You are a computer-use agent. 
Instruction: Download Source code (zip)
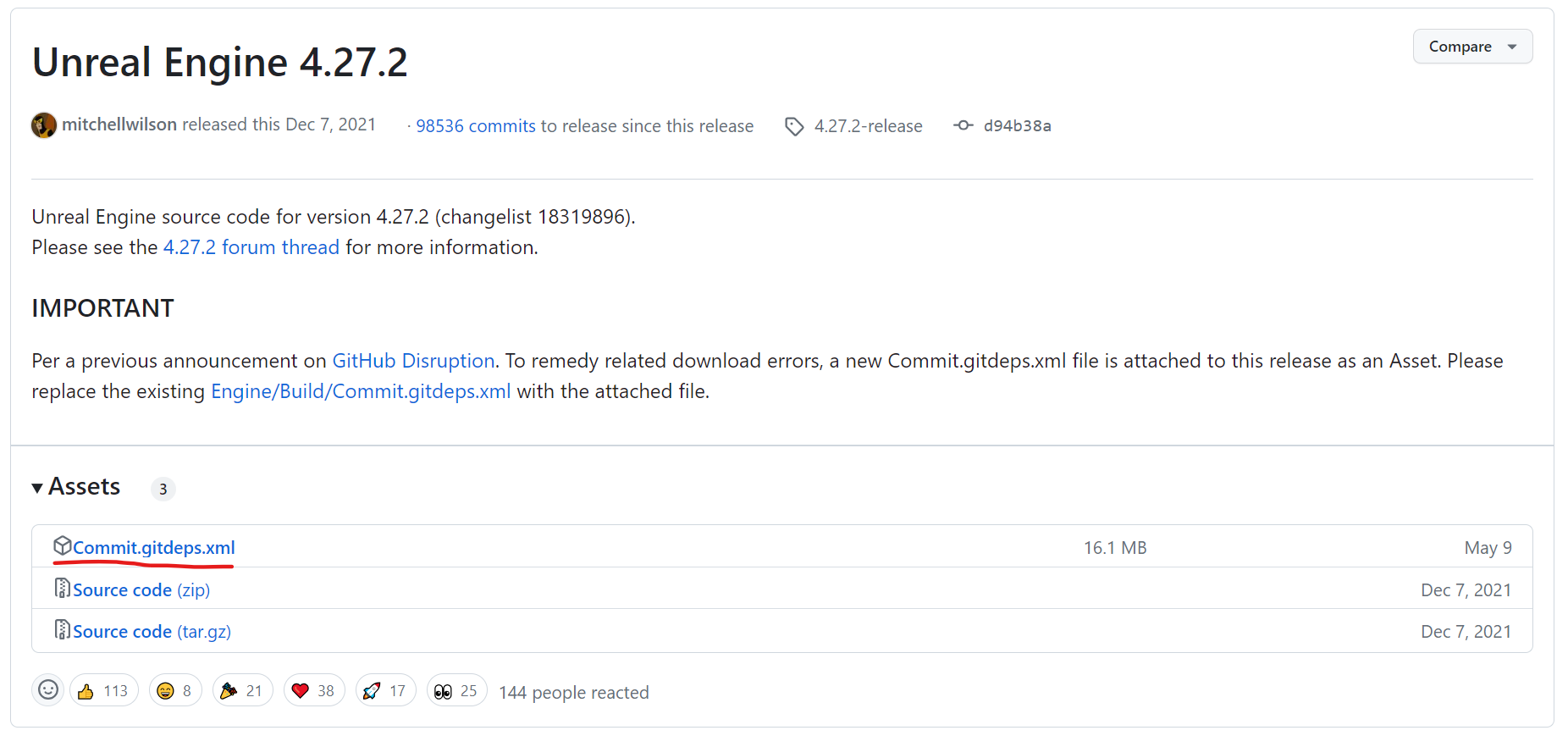141,590
